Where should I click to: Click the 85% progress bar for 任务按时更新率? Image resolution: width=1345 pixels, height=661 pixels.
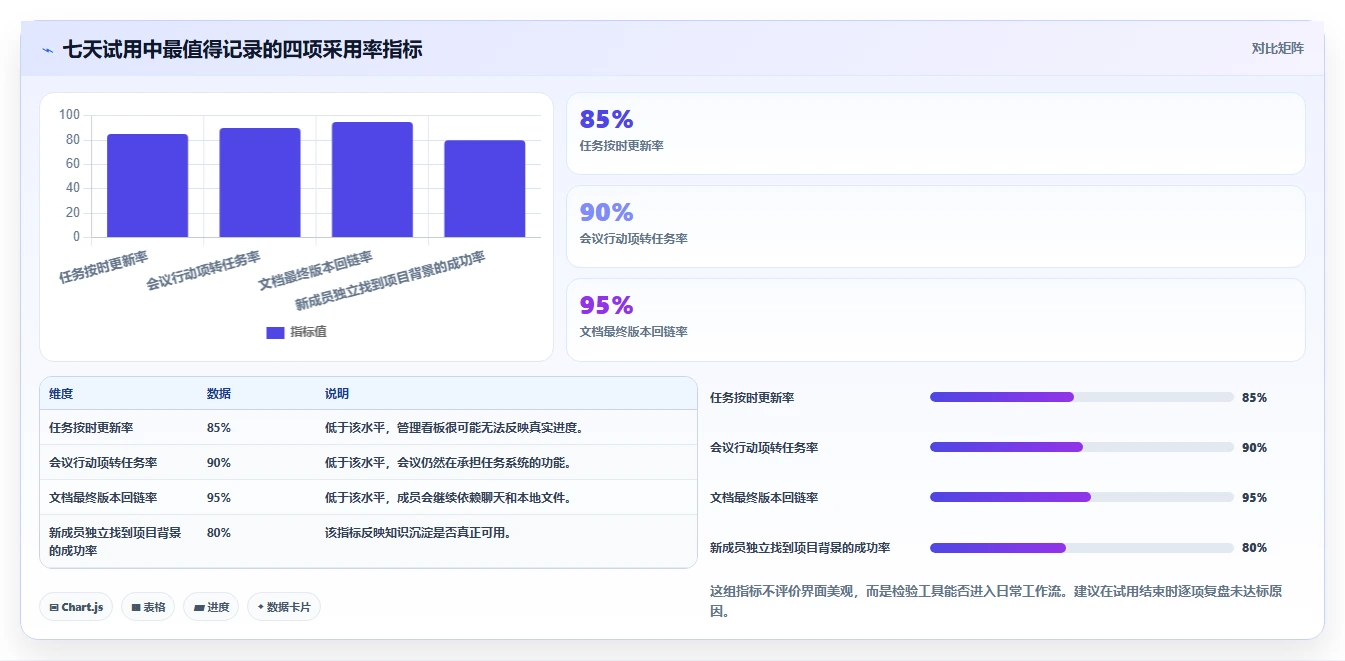pos(1082,397)
